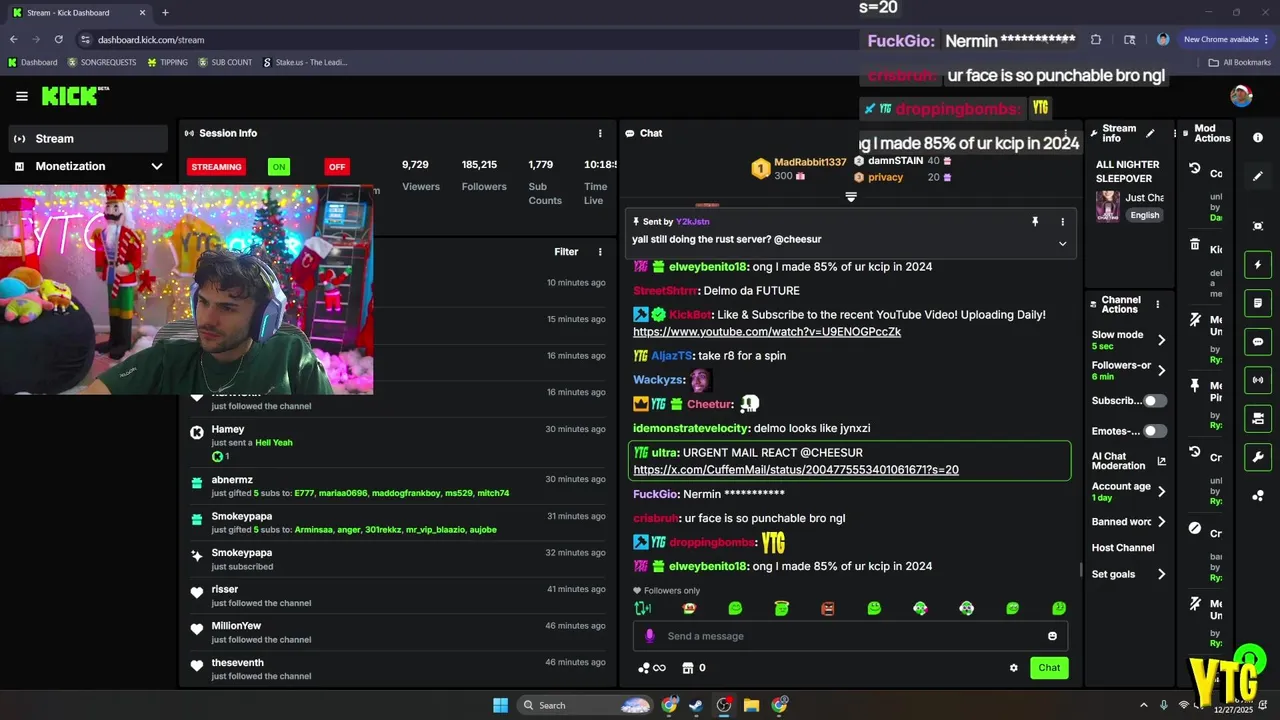Click the three-dots cluster icon in right rail
Image resolution: width=1280 pixels, height=720 pixels.
tap(1258, 495)
